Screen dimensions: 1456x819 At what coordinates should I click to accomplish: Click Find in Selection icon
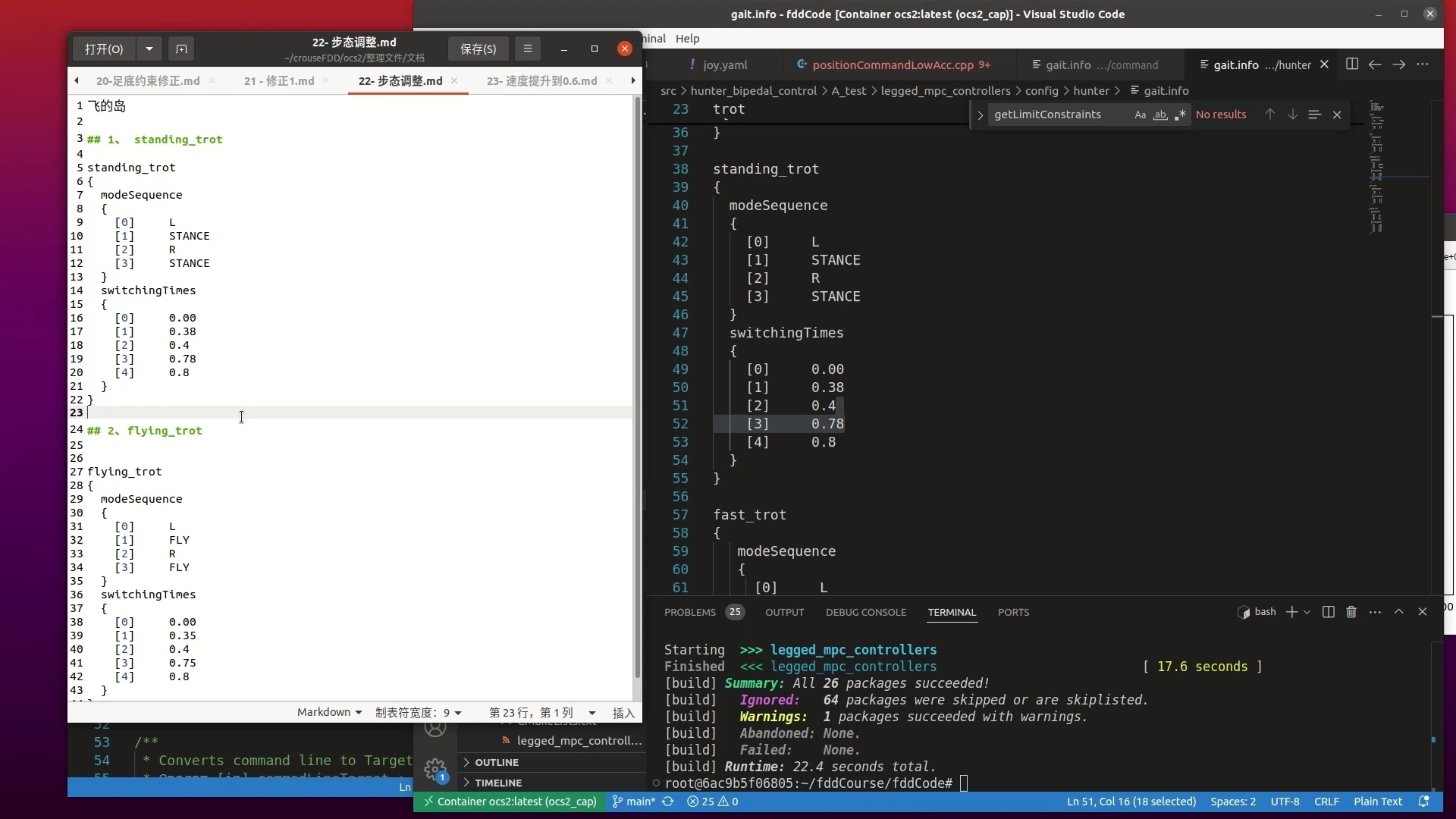coord(1314,115)
